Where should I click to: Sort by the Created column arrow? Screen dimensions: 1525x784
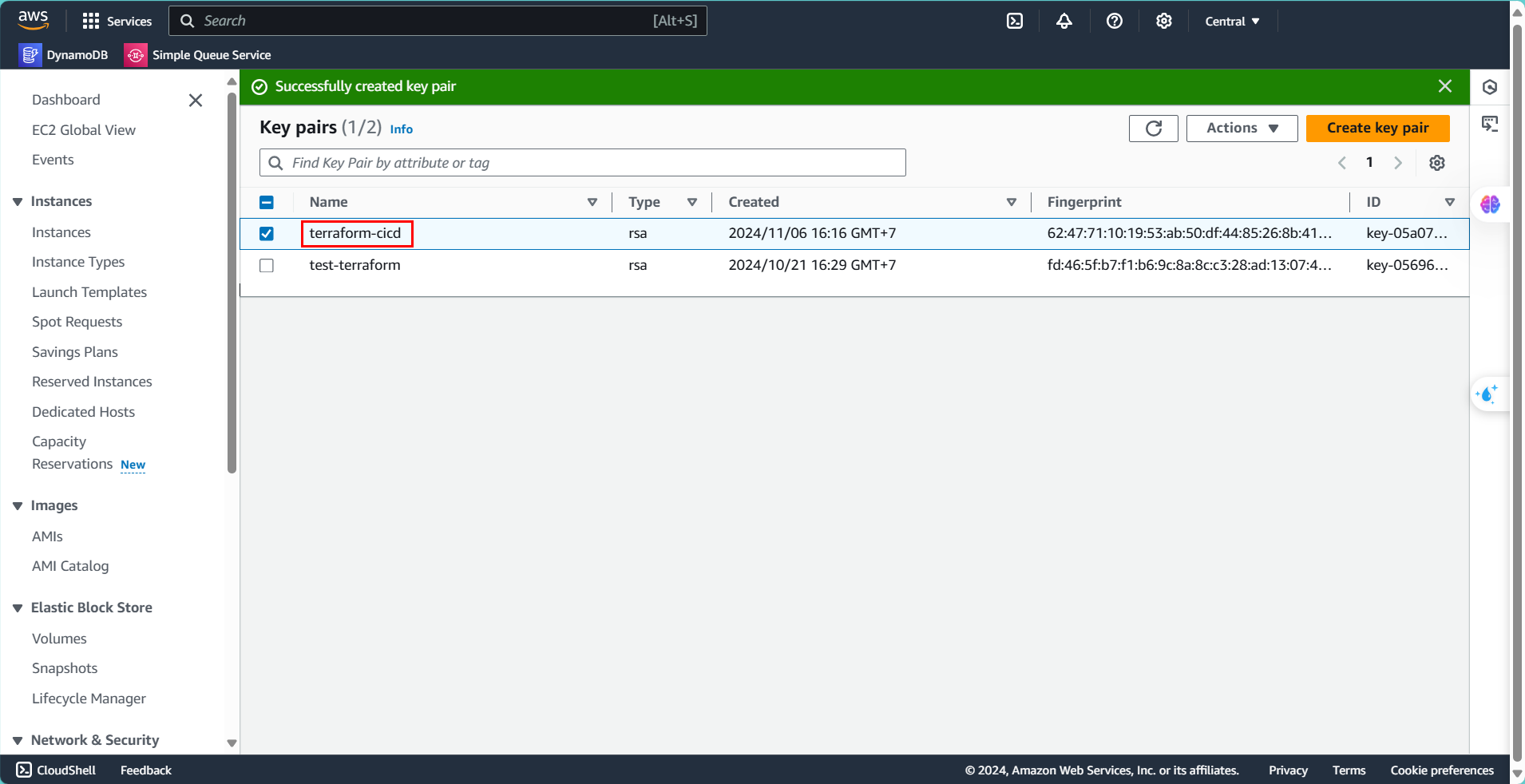(x=1012, y=203)
